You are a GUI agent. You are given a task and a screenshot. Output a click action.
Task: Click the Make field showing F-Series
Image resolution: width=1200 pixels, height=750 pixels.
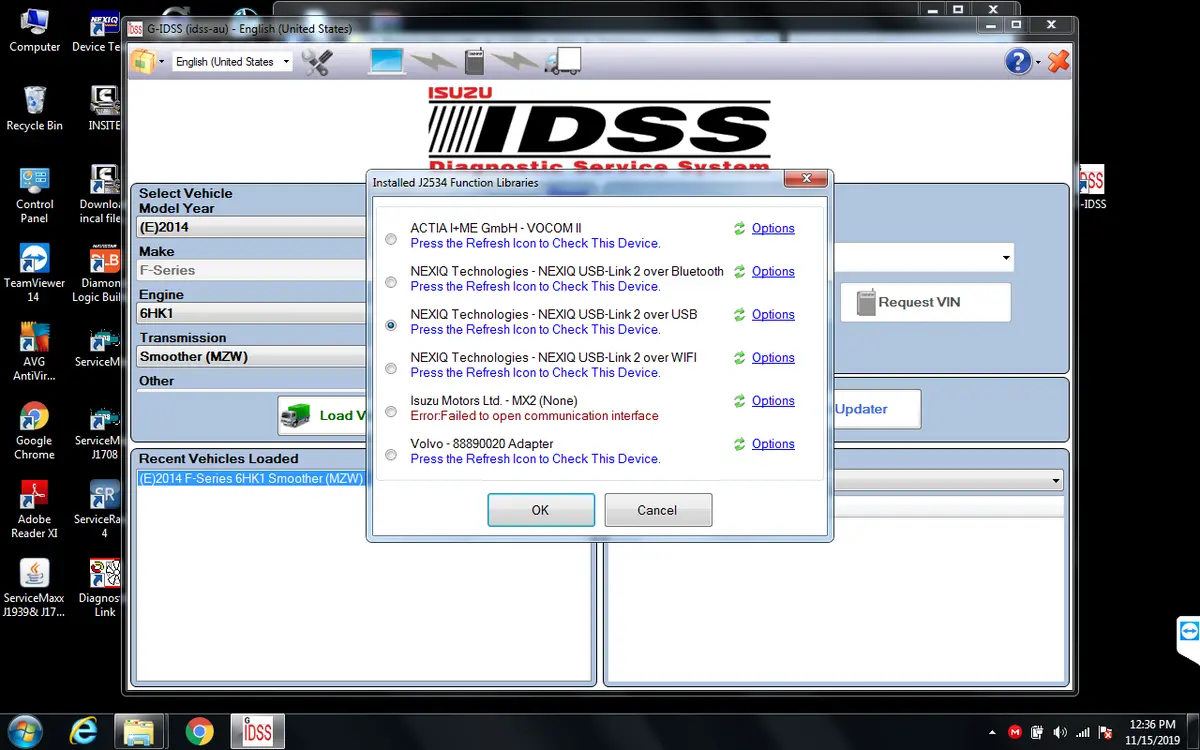(252, 270)
